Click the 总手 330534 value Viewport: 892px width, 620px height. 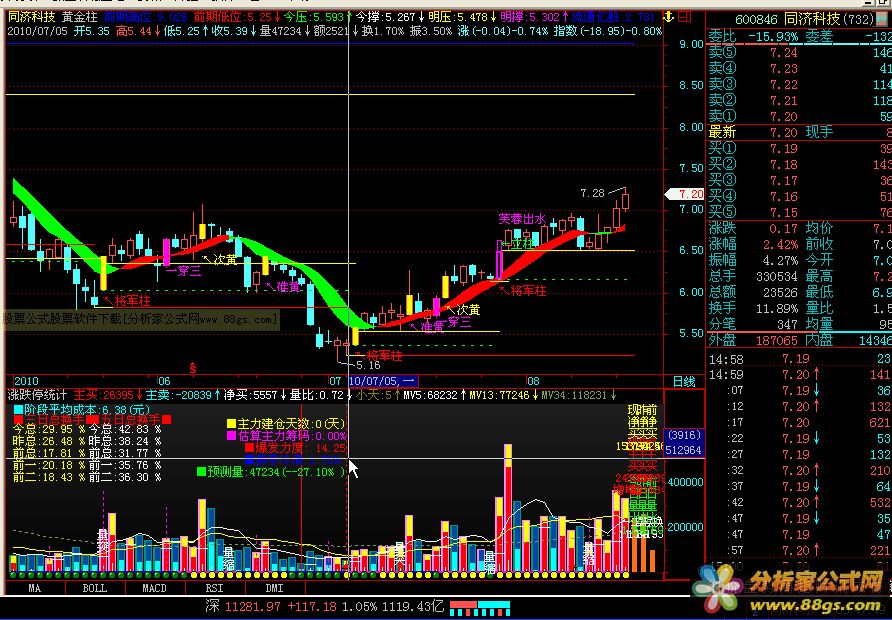pos(777,276)
